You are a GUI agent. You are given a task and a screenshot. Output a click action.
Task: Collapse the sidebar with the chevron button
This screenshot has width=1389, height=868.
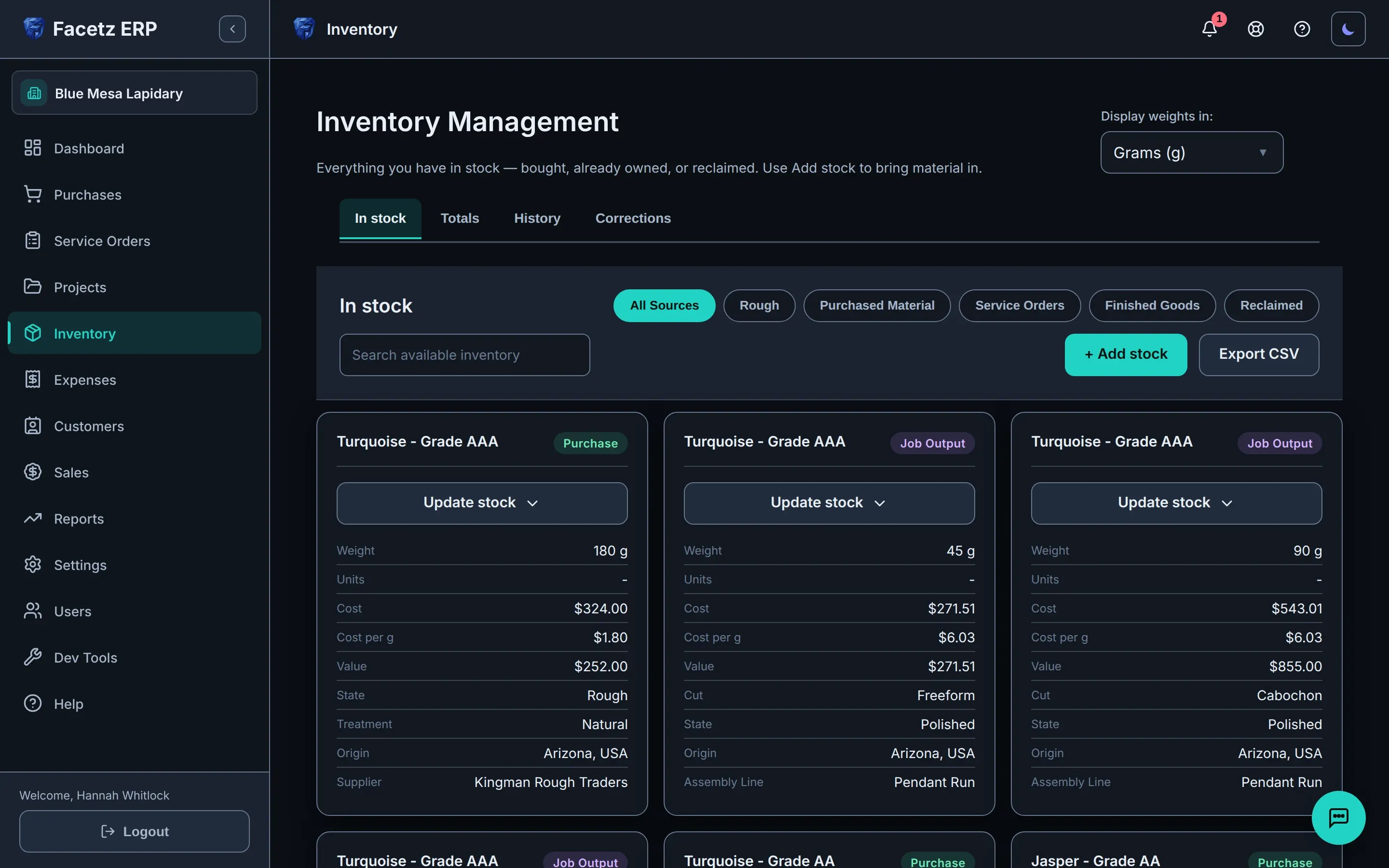pos(232,29)
